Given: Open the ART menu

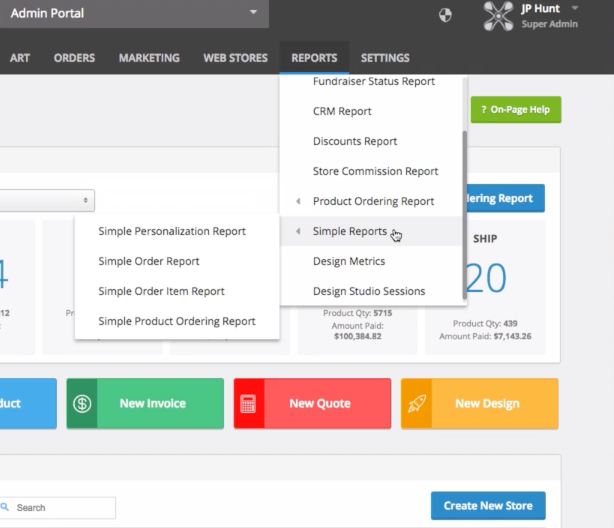Looking at the screenshot, I should point(20,58).
